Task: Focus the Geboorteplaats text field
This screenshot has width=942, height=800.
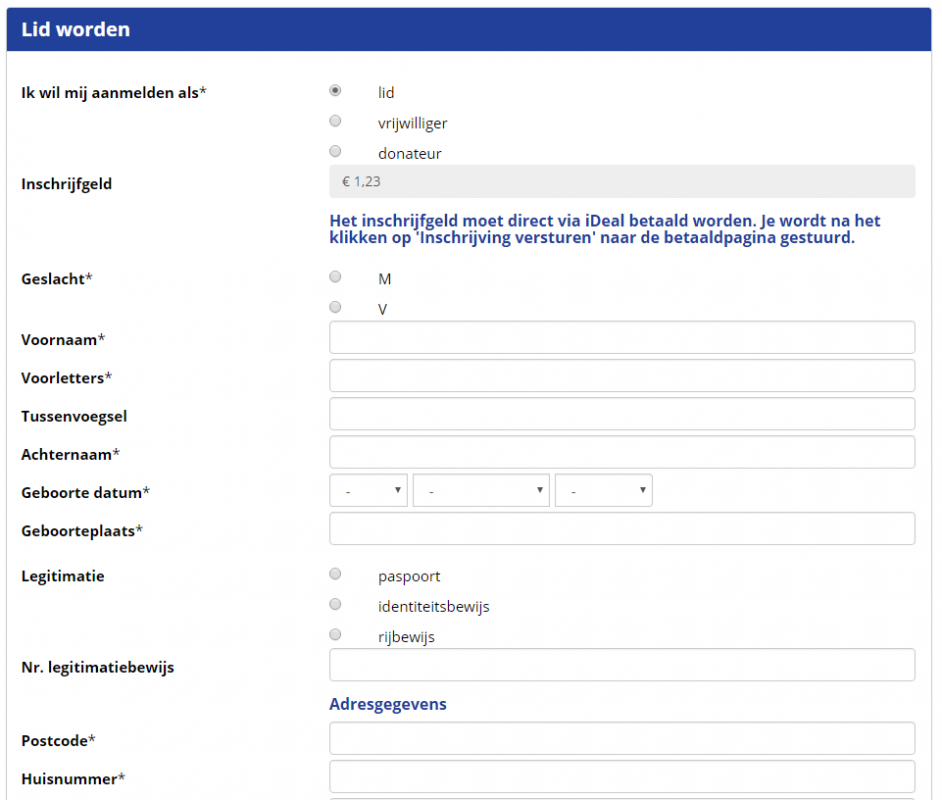Action: tap(621, 529)
